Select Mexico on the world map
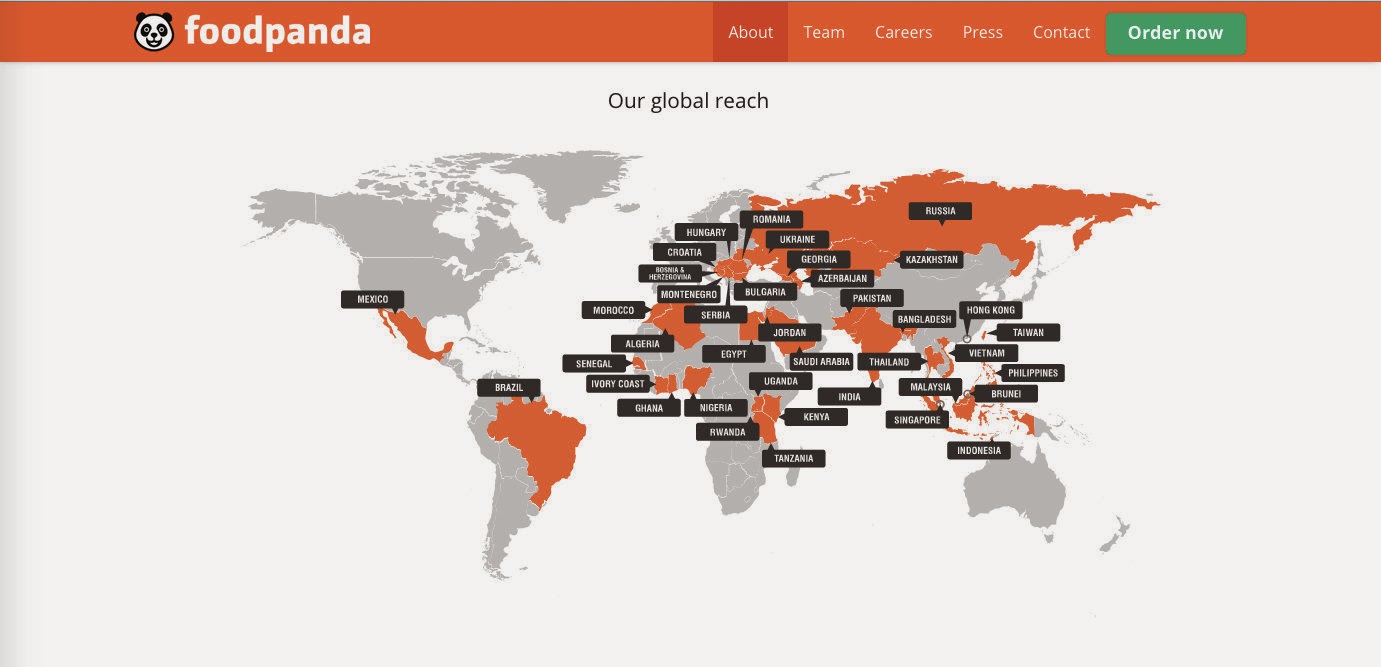This screenshot has width=1381, height=667. click(x=372, y=299)
